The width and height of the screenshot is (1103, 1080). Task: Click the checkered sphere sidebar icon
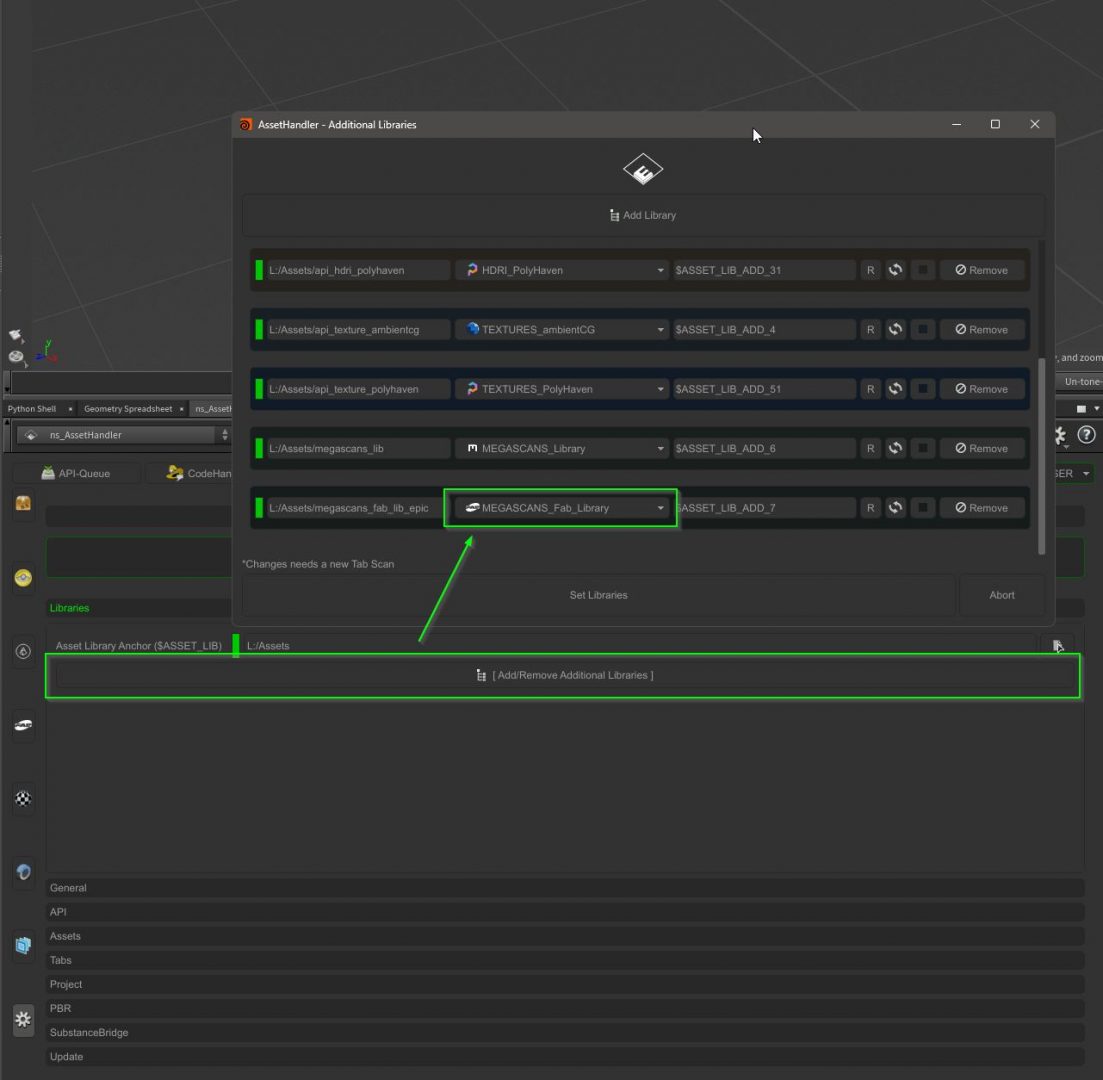(23, 799)
